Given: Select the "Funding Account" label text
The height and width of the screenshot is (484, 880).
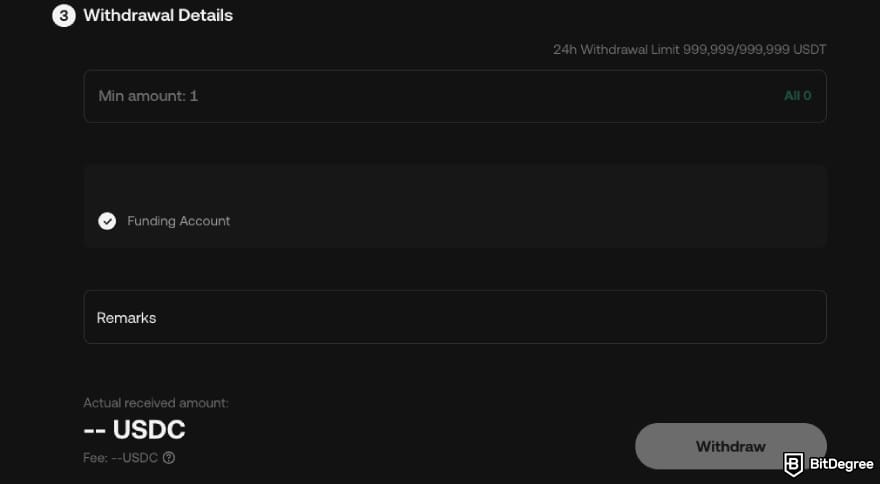Looking at the screenshot, I should click(x=178, y=221).
